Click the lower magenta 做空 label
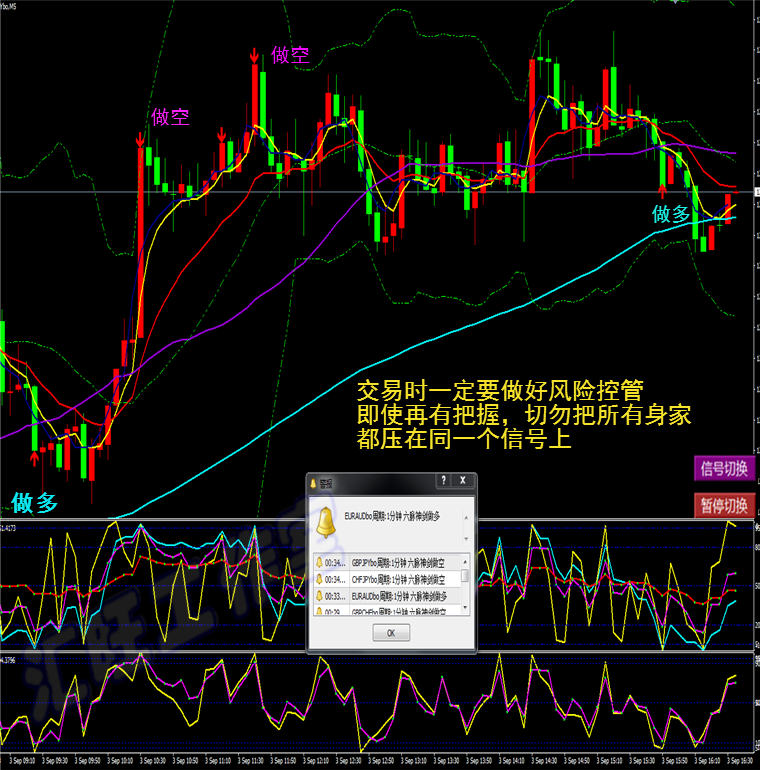The height and width of the screenshot is (770, 760). point(170,117)
